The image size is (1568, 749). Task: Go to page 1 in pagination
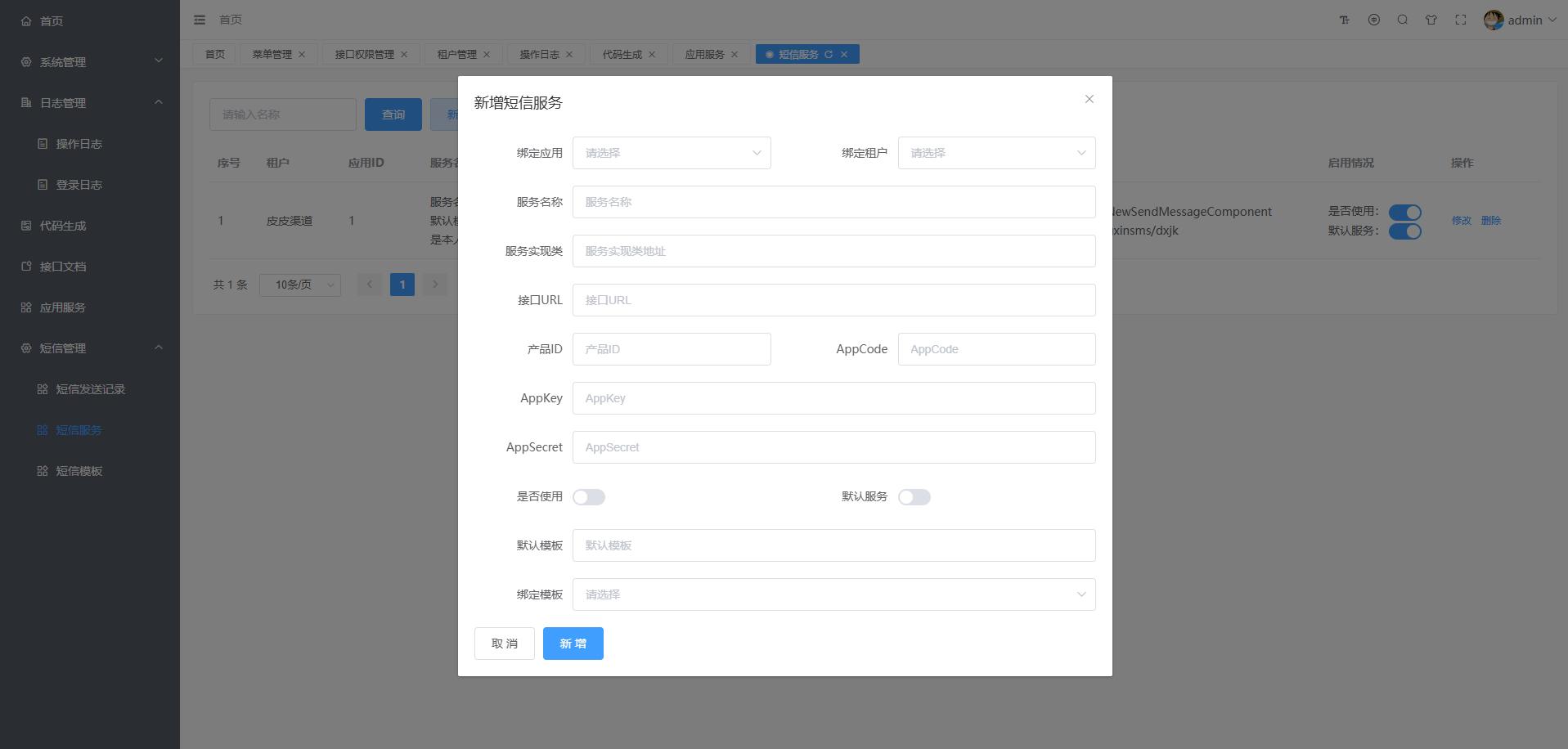[402, 285]
